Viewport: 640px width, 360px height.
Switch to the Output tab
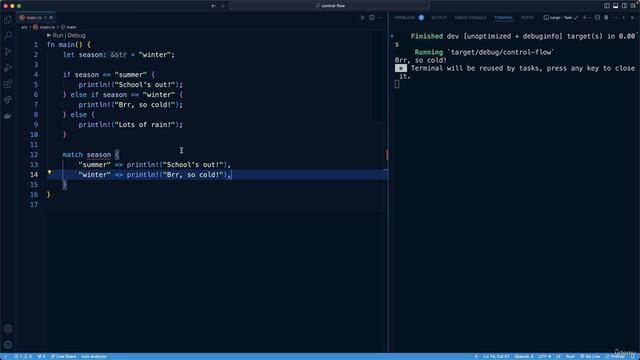tap(439, 18)
